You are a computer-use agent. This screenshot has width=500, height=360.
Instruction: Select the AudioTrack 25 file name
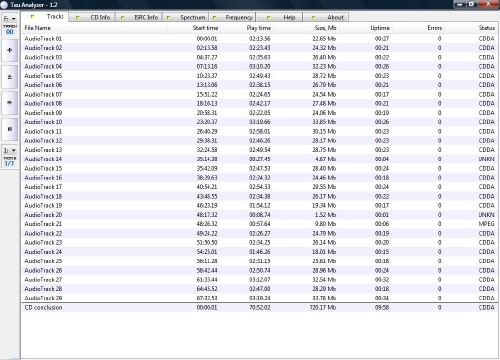pos(43,261)
